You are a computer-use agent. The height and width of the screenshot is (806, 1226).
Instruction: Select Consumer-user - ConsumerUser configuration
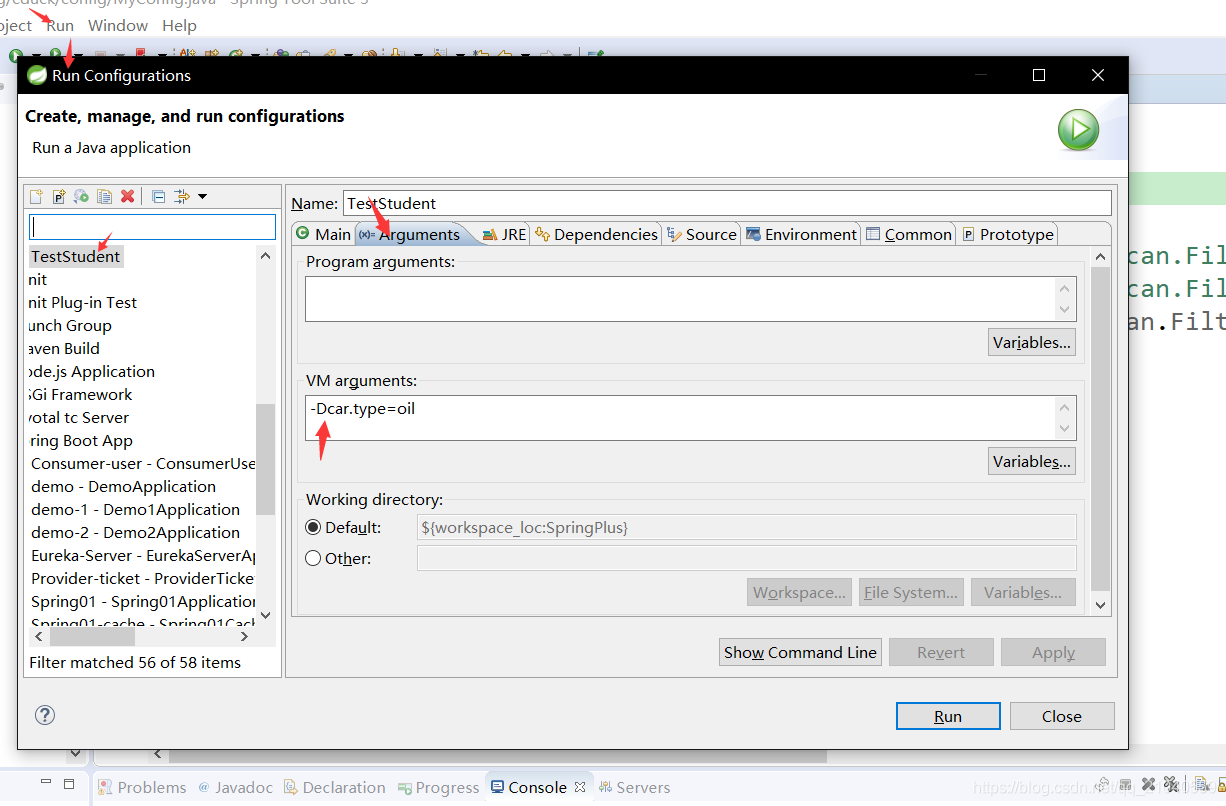(x=143, y=463)
